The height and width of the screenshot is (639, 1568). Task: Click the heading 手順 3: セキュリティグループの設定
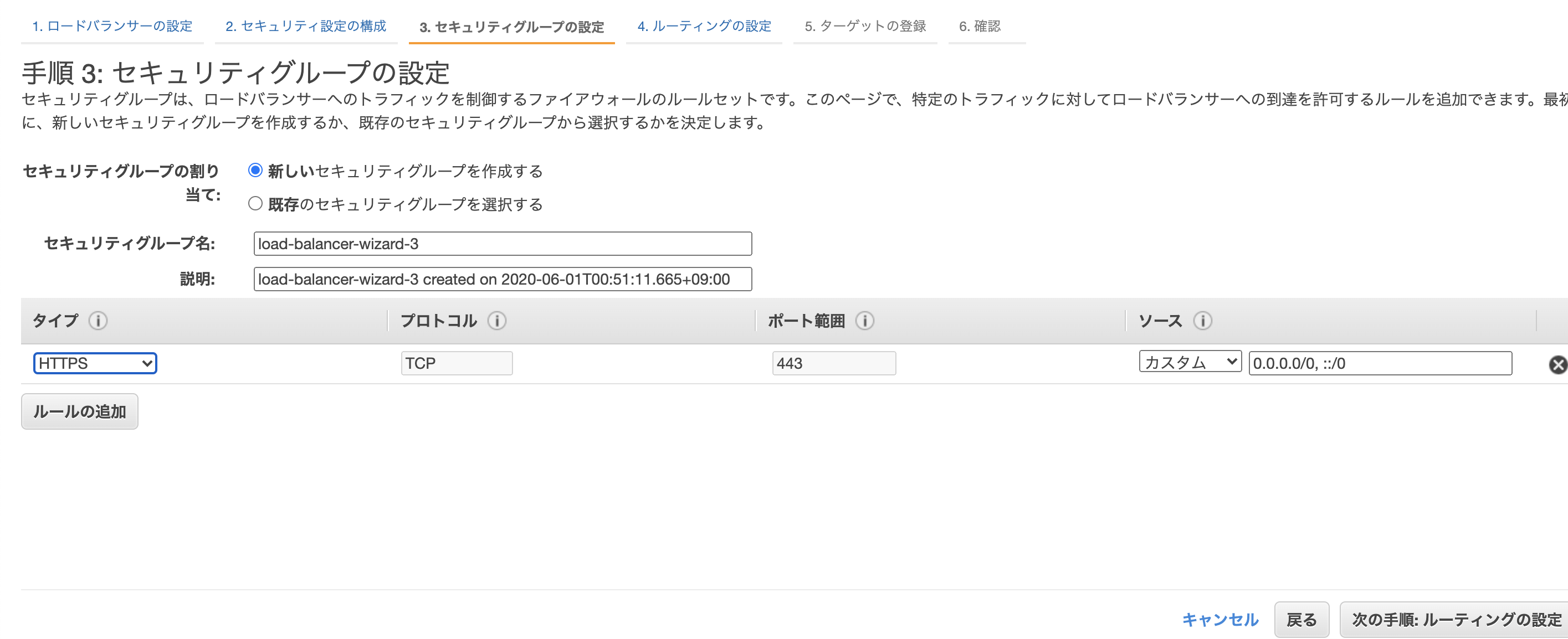(x=235, y=73)
